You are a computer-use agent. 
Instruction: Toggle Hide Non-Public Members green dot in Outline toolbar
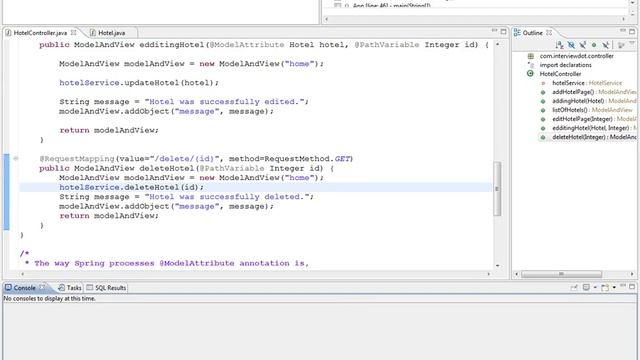[x=594, y=45]
